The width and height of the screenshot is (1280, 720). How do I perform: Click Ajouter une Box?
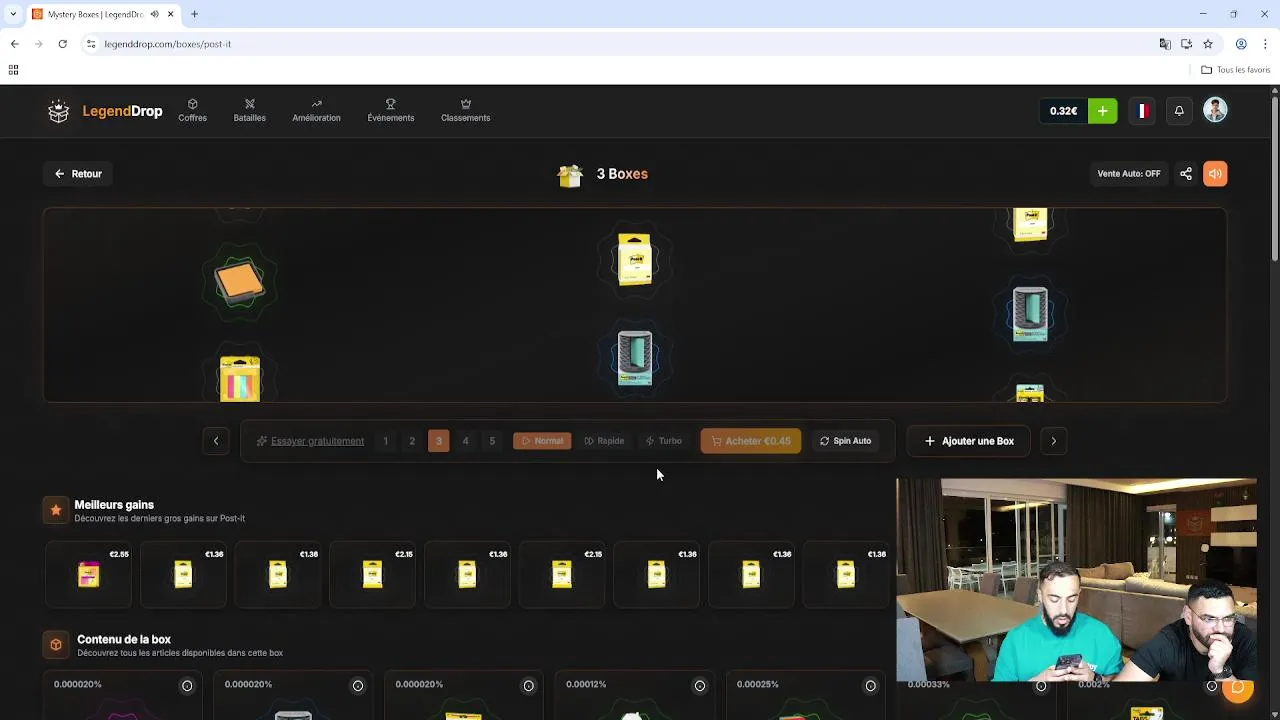point(969,441)
